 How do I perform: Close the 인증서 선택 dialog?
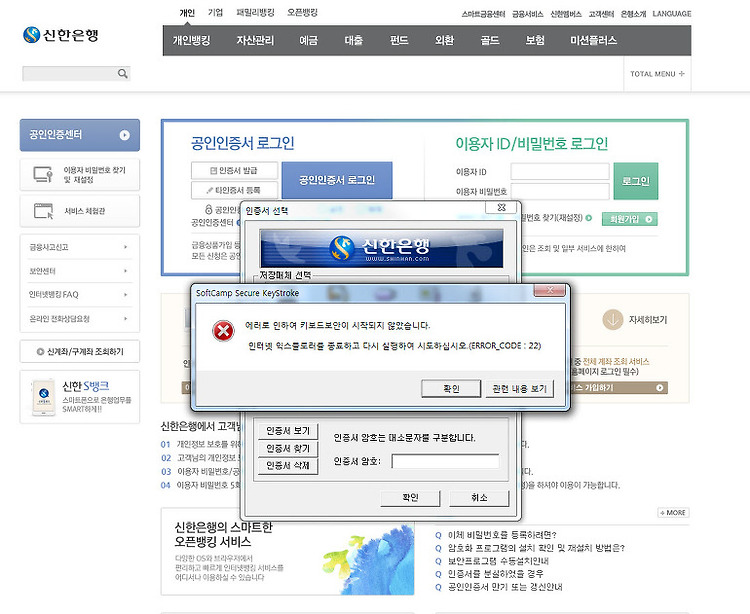pos(501,207)
